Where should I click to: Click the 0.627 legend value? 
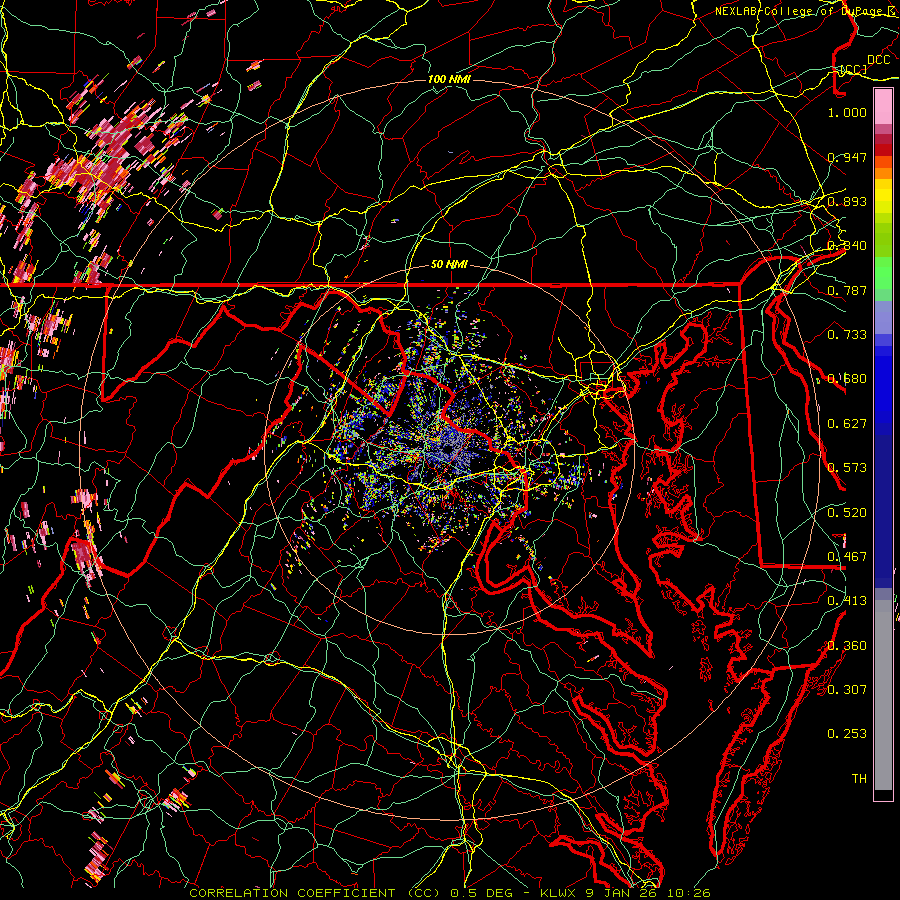click(x=847, y=424)
